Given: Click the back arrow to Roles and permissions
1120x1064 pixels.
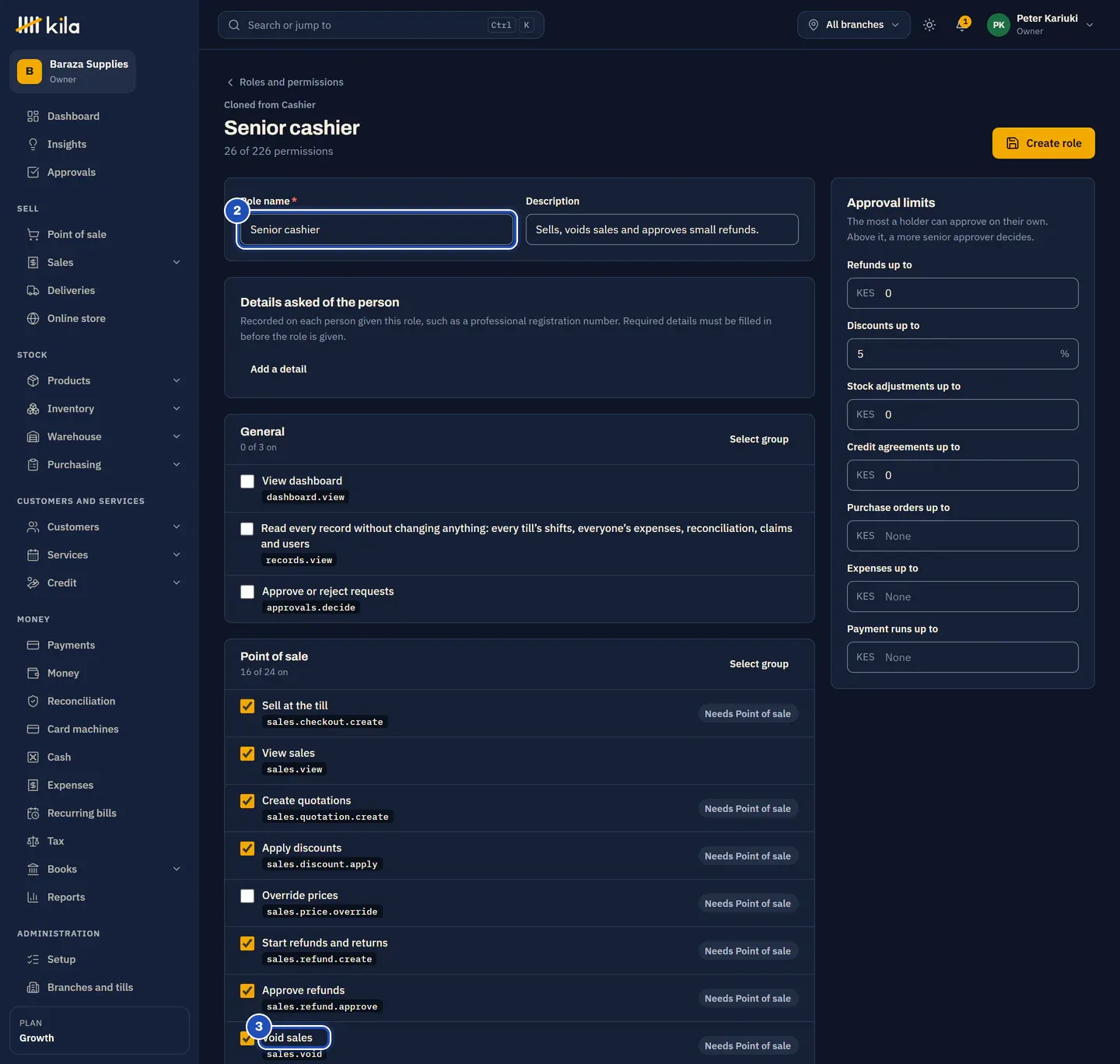Looking at the screenshot, I should [230, 82].
